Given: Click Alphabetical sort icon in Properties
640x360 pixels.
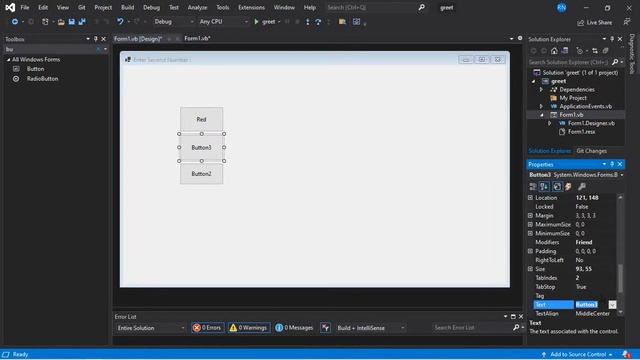Looking at the screenshot, I should pyautogui.click(x=544, y=187).
